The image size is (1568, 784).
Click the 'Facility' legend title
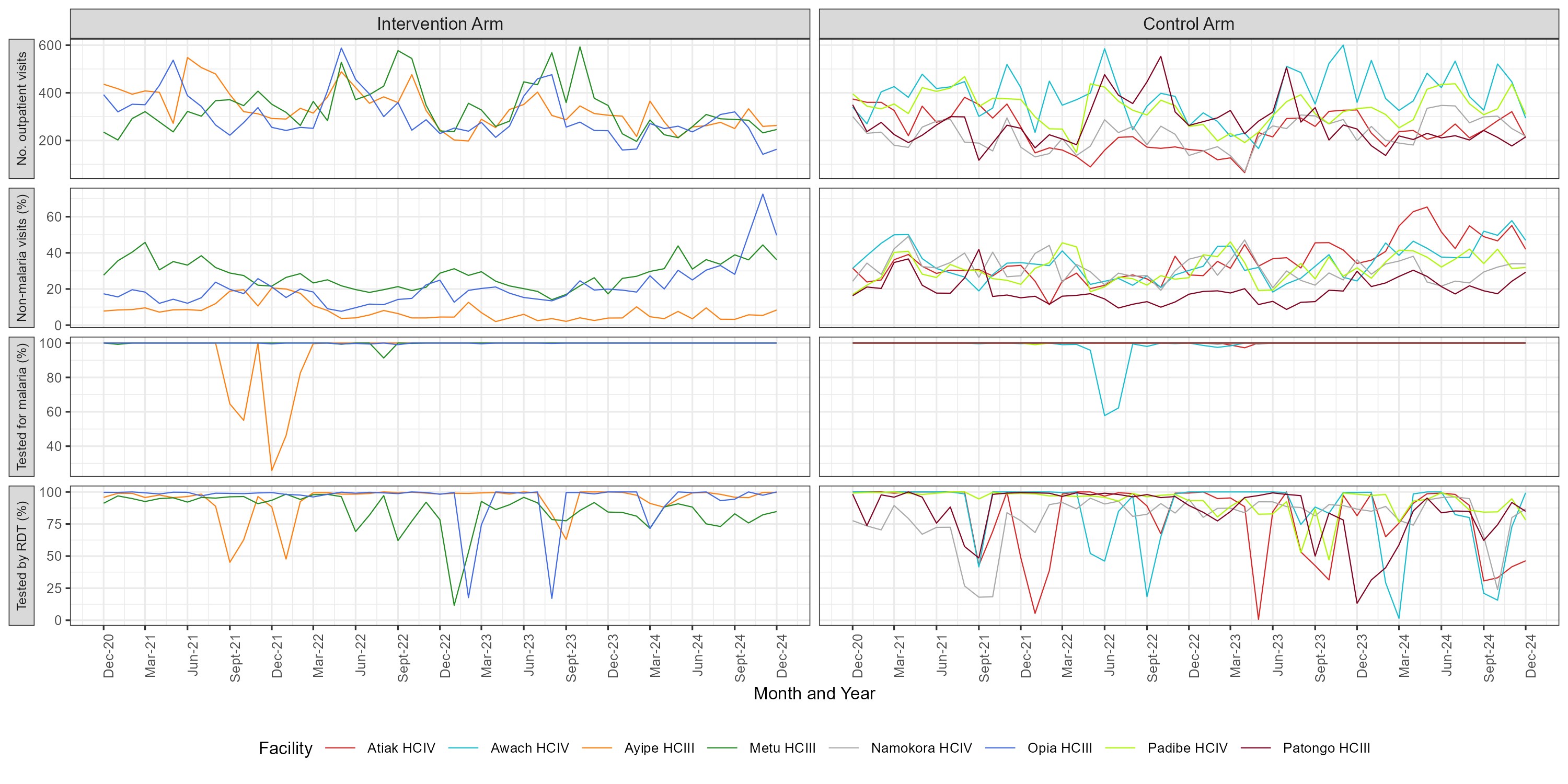(285, 748)
